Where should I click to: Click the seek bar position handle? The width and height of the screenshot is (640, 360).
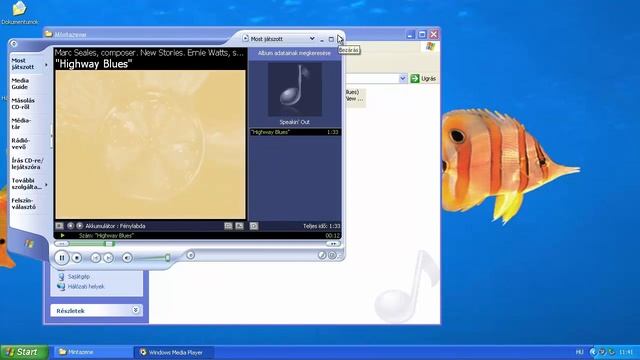coord(109,244)
